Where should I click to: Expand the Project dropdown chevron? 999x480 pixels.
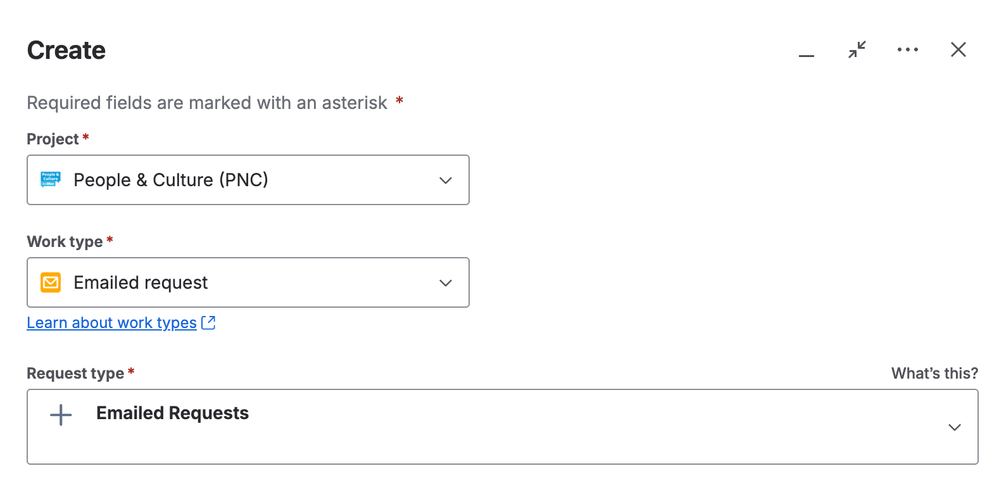[x=446, y=181]
